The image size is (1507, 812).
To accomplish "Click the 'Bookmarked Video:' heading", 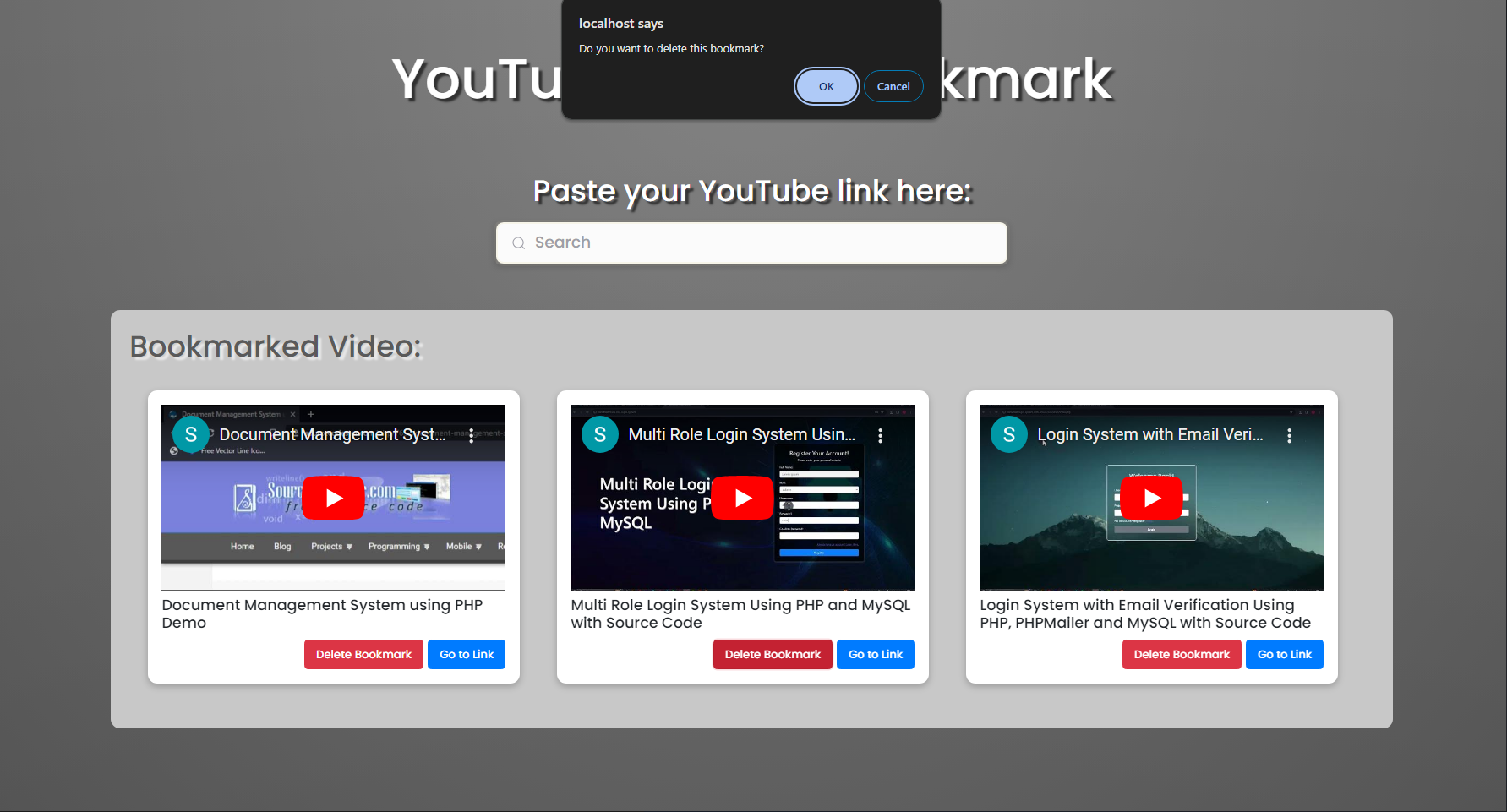I will coord(276,346).
